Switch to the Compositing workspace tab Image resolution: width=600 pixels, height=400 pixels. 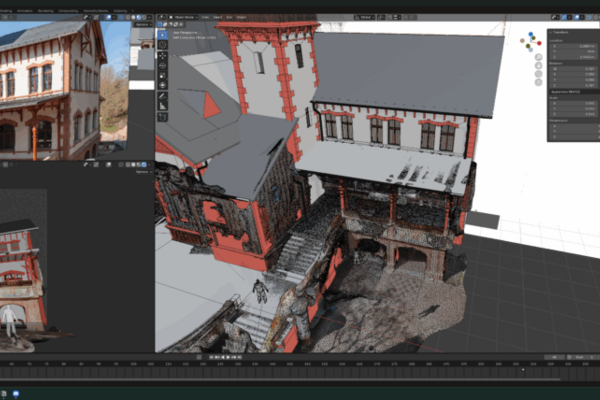(x=68, y=11)
